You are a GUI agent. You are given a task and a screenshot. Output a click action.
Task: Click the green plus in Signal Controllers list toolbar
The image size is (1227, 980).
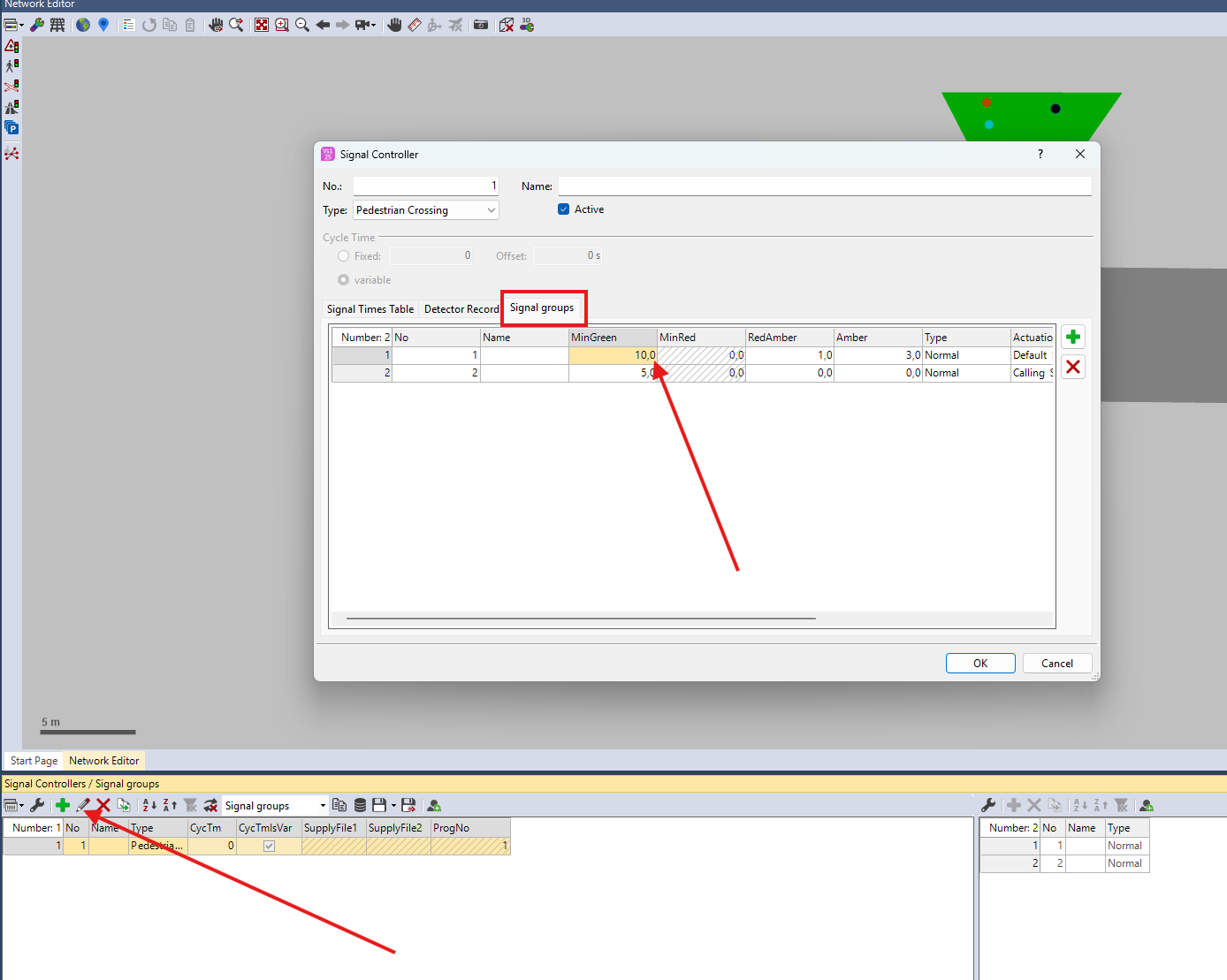[x=63, y=805]
